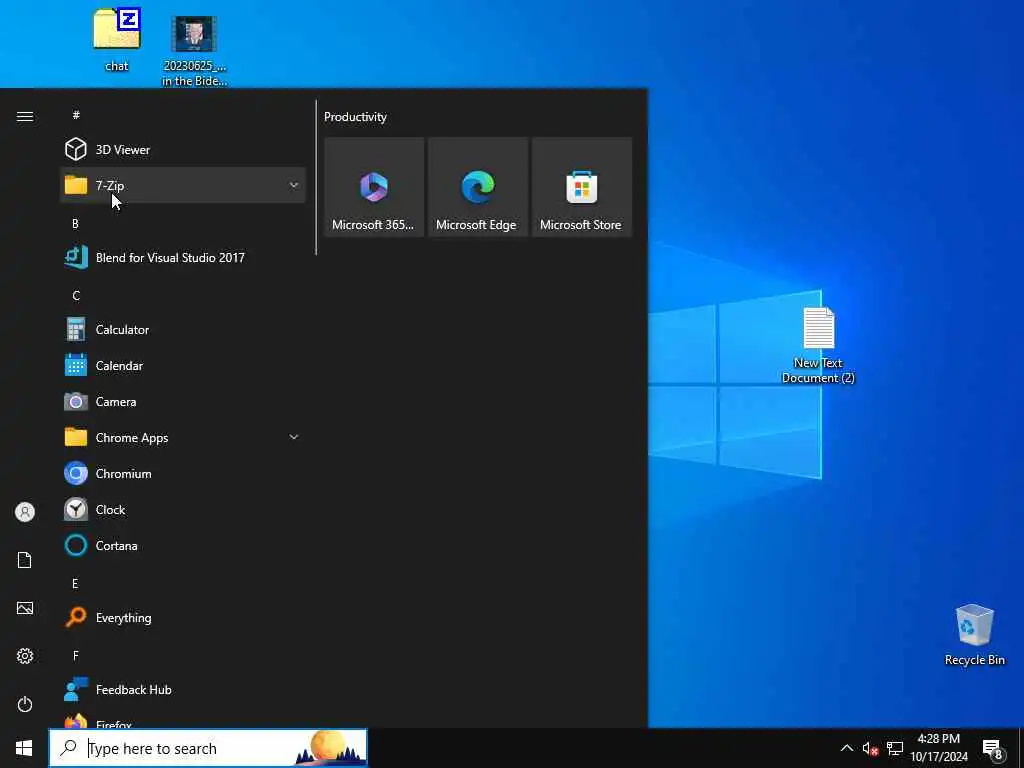
Task: Select the chat archive on desktop
Action: (117, 39)
